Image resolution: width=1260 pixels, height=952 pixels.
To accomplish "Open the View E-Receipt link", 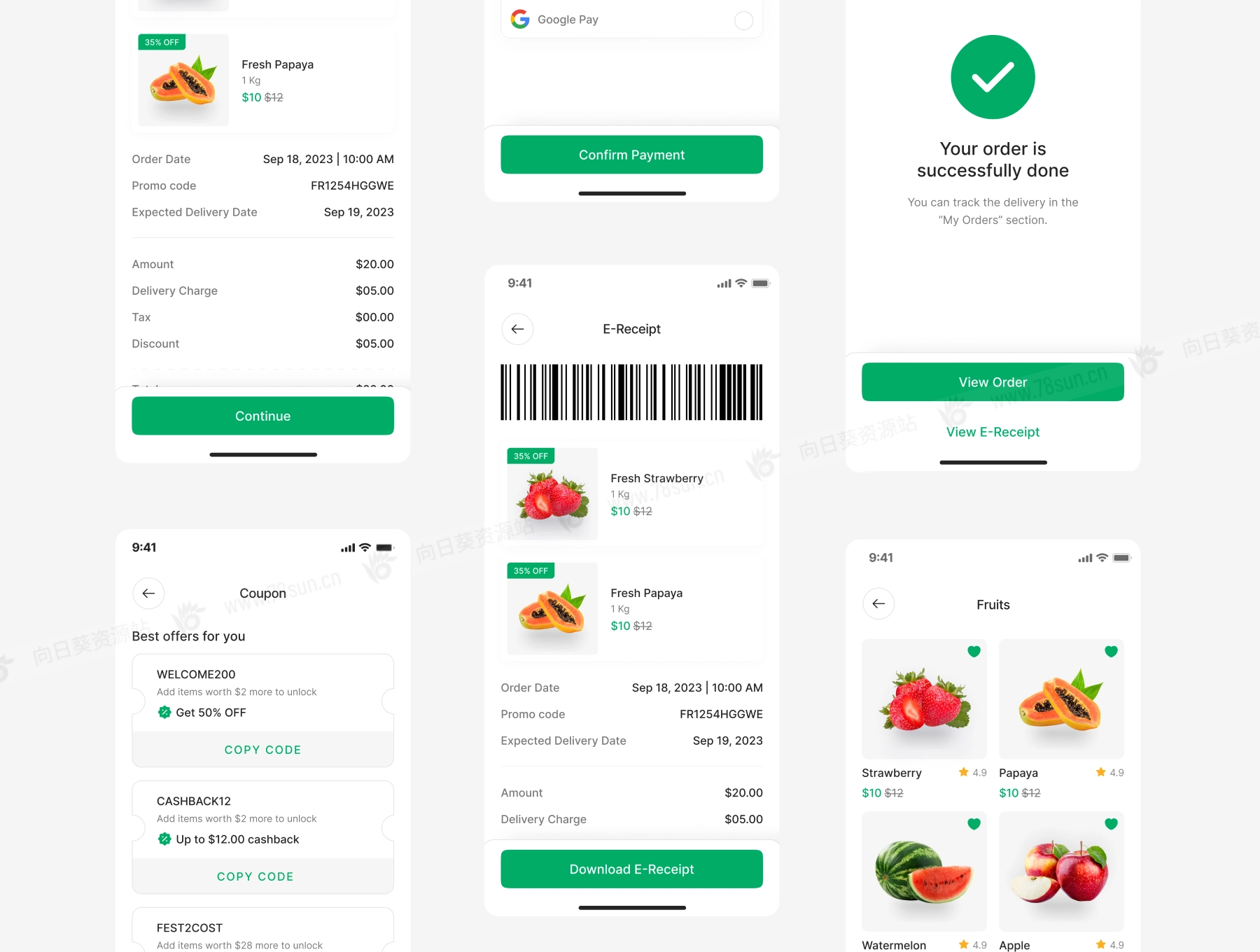I will (x=993, y=432).
